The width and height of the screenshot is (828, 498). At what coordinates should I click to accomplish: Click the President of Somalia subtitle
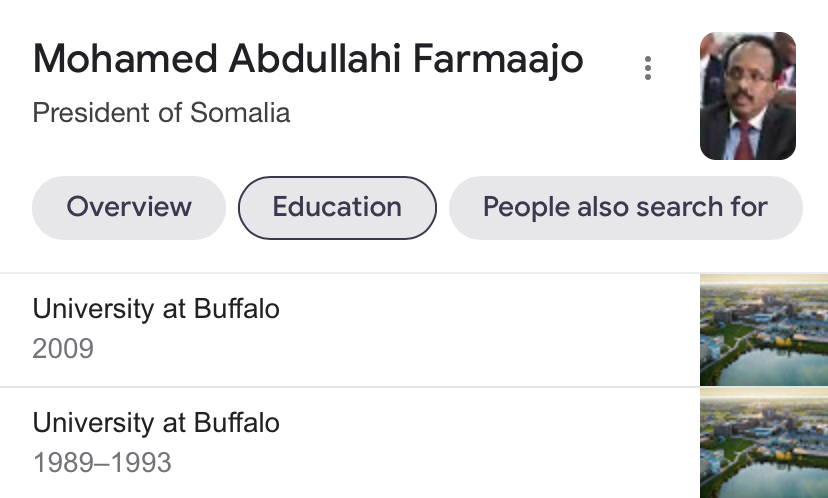click(x=161, y=112)
